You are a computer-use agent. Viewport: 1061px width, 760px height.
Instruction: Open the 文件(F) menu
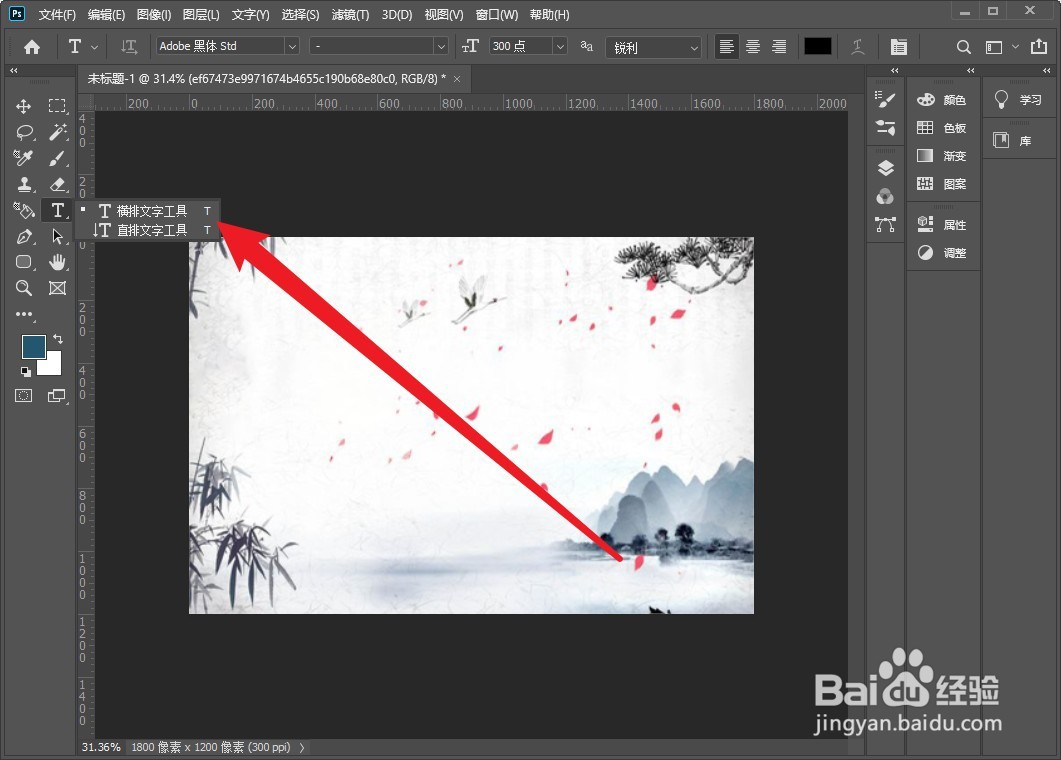(57, 14)
